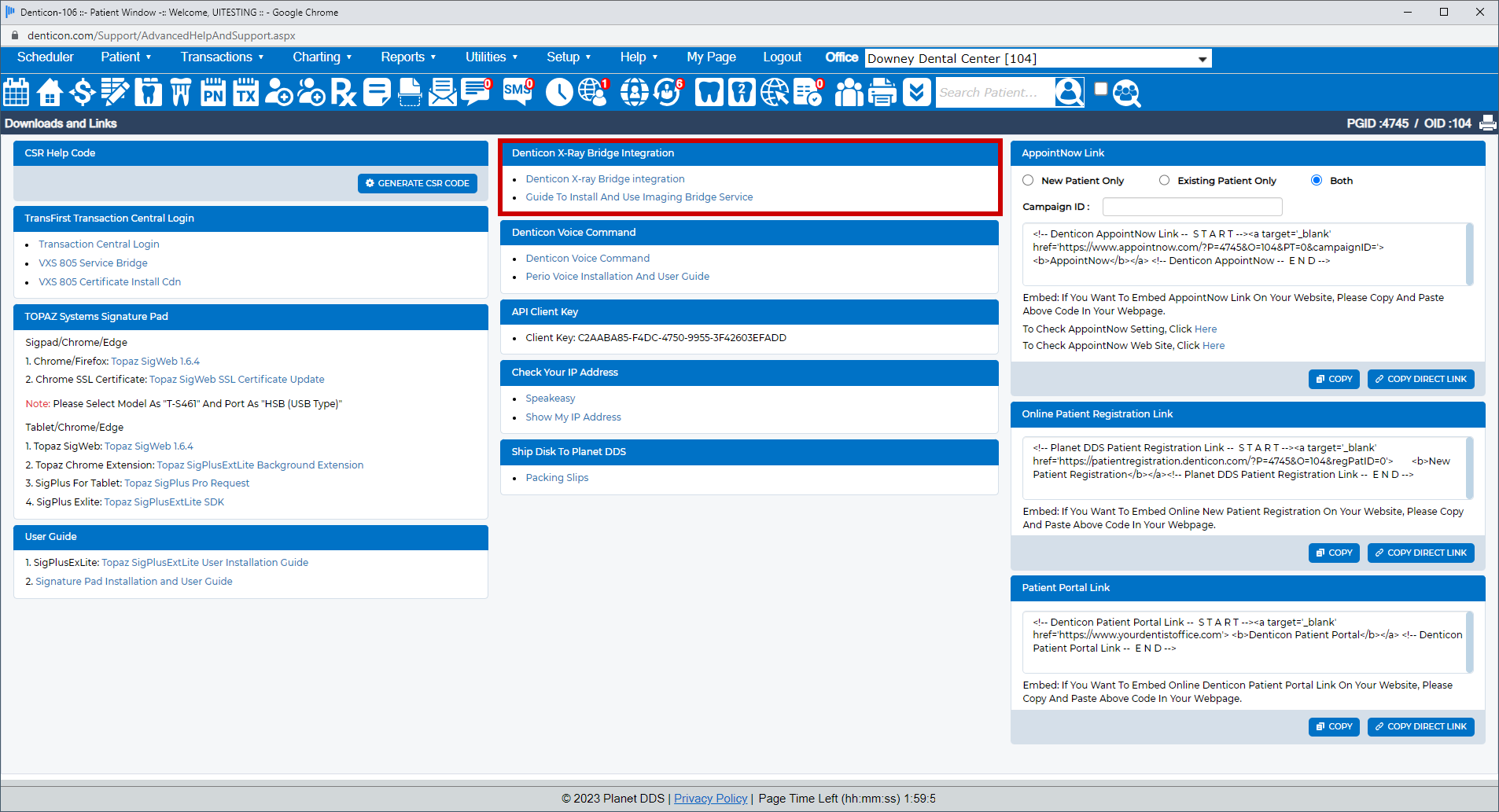
Task: Click the patient search magnifier icon
Action: (x=1070, y=92)
